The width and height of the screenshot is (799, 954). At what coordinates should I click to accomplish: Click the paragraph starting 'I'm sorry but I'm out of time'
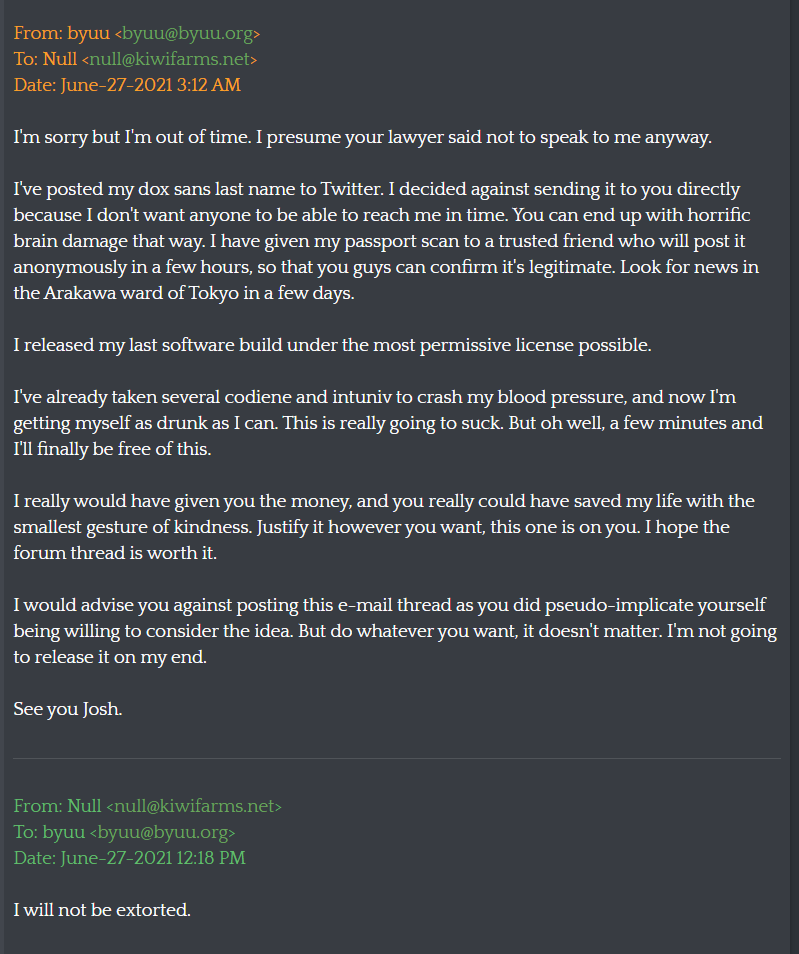pos(363,138)
